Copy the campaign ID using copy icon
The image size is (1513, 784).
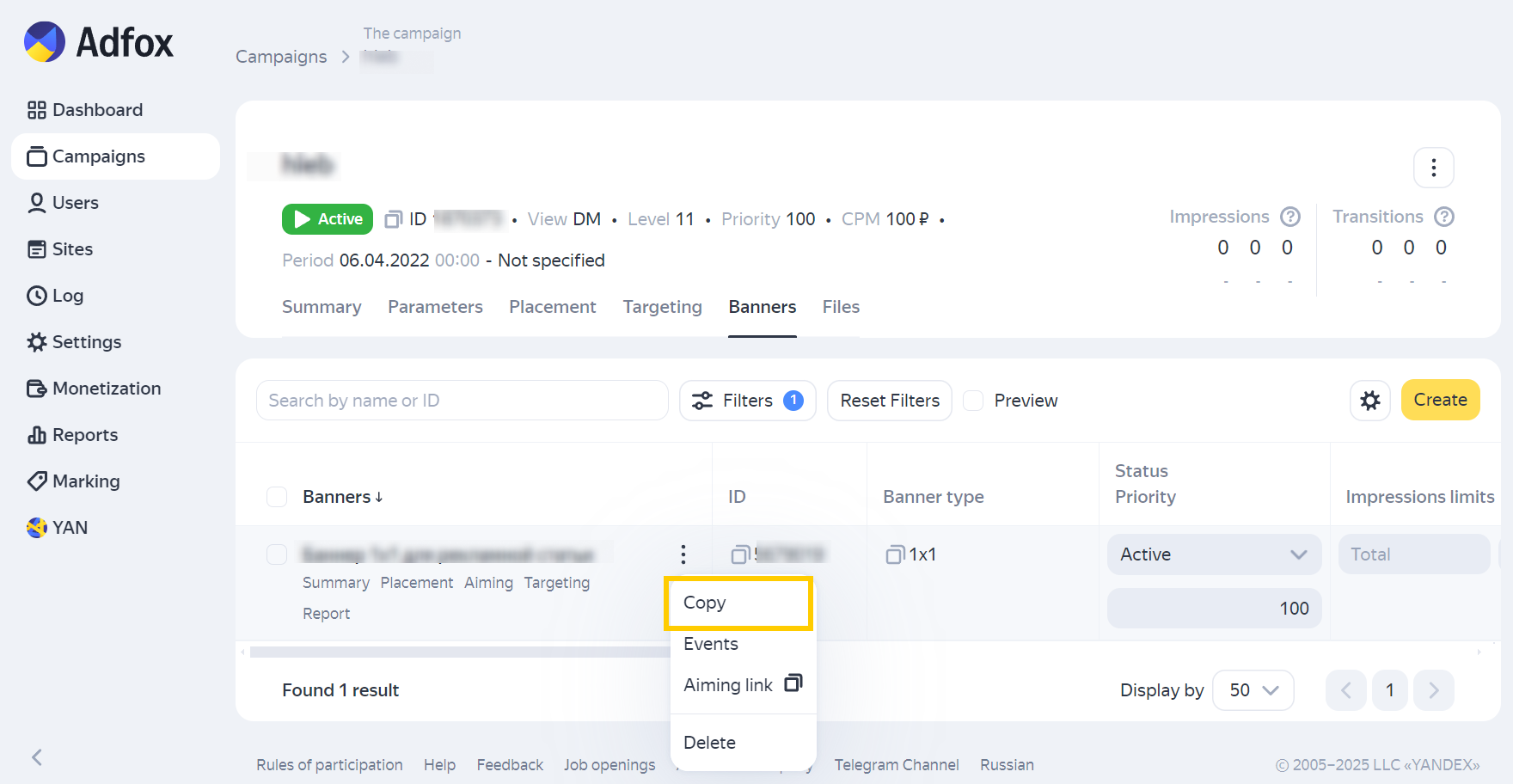(393, 220)
